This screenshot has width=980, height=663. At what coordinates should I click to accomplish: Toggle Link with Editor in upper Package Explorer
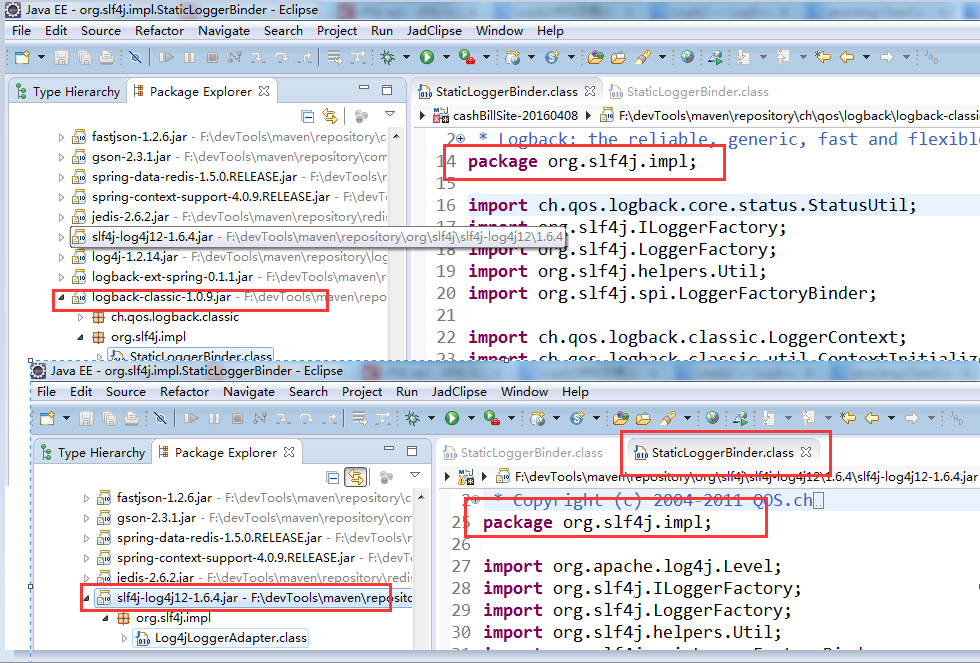pos(329,116)
